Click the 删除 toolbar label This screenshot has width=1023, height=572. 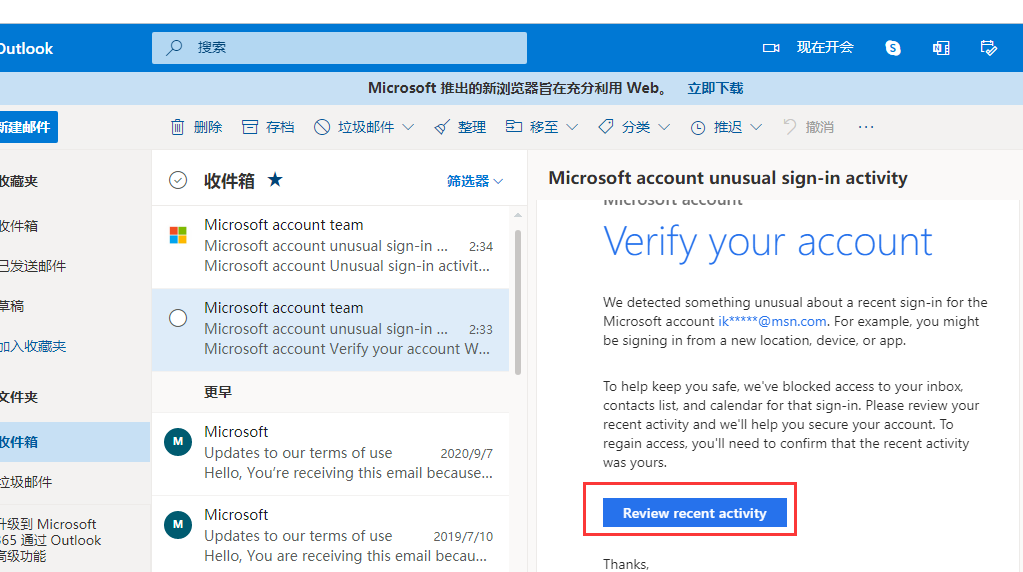click(x=208, y=127)
